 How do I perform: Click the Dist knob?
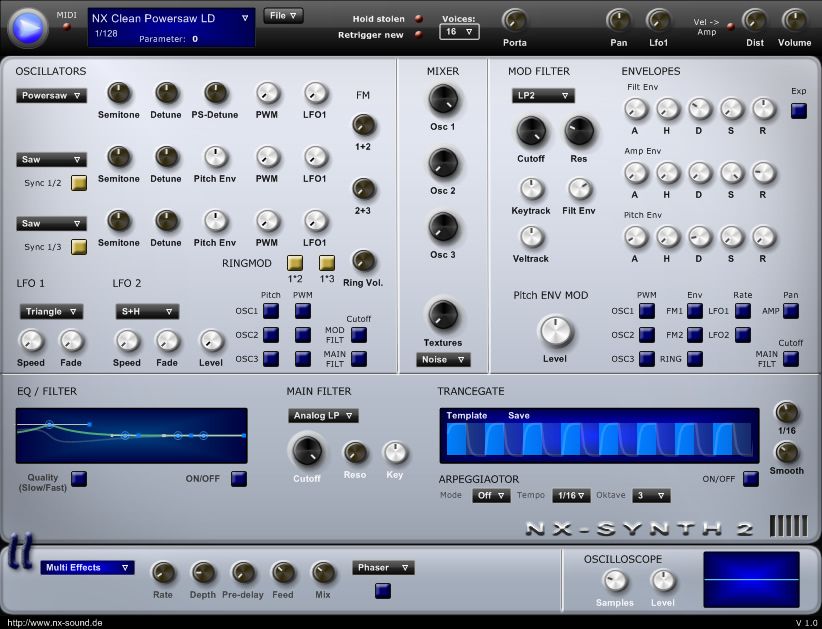click(755, 21)
